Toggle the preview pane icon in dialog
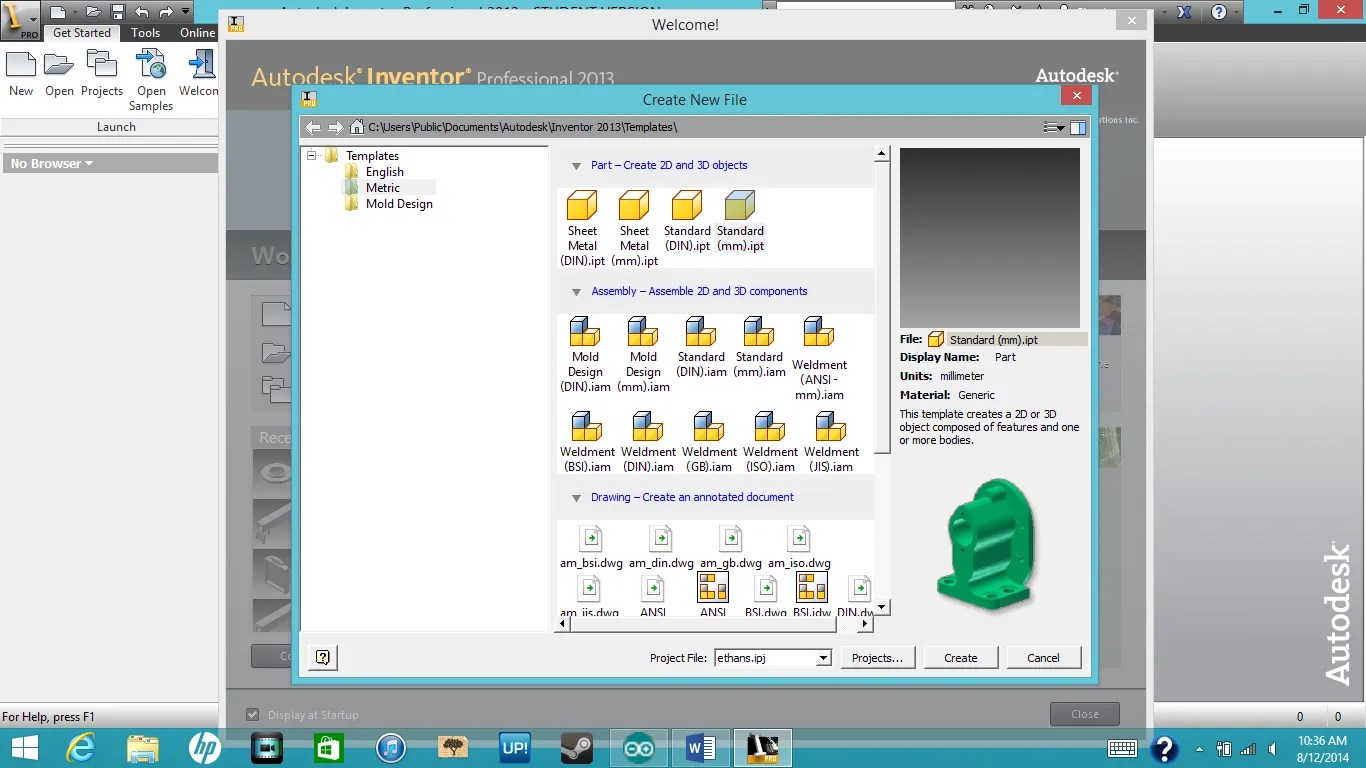This screenshot has height=768, width=1366. pyautogui.click(x=1078, y=127)
